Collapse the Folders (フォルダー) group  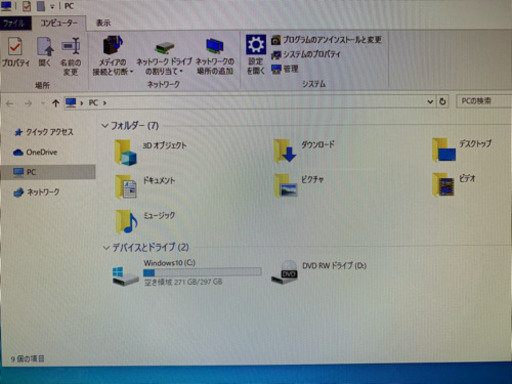coord(105,126)
